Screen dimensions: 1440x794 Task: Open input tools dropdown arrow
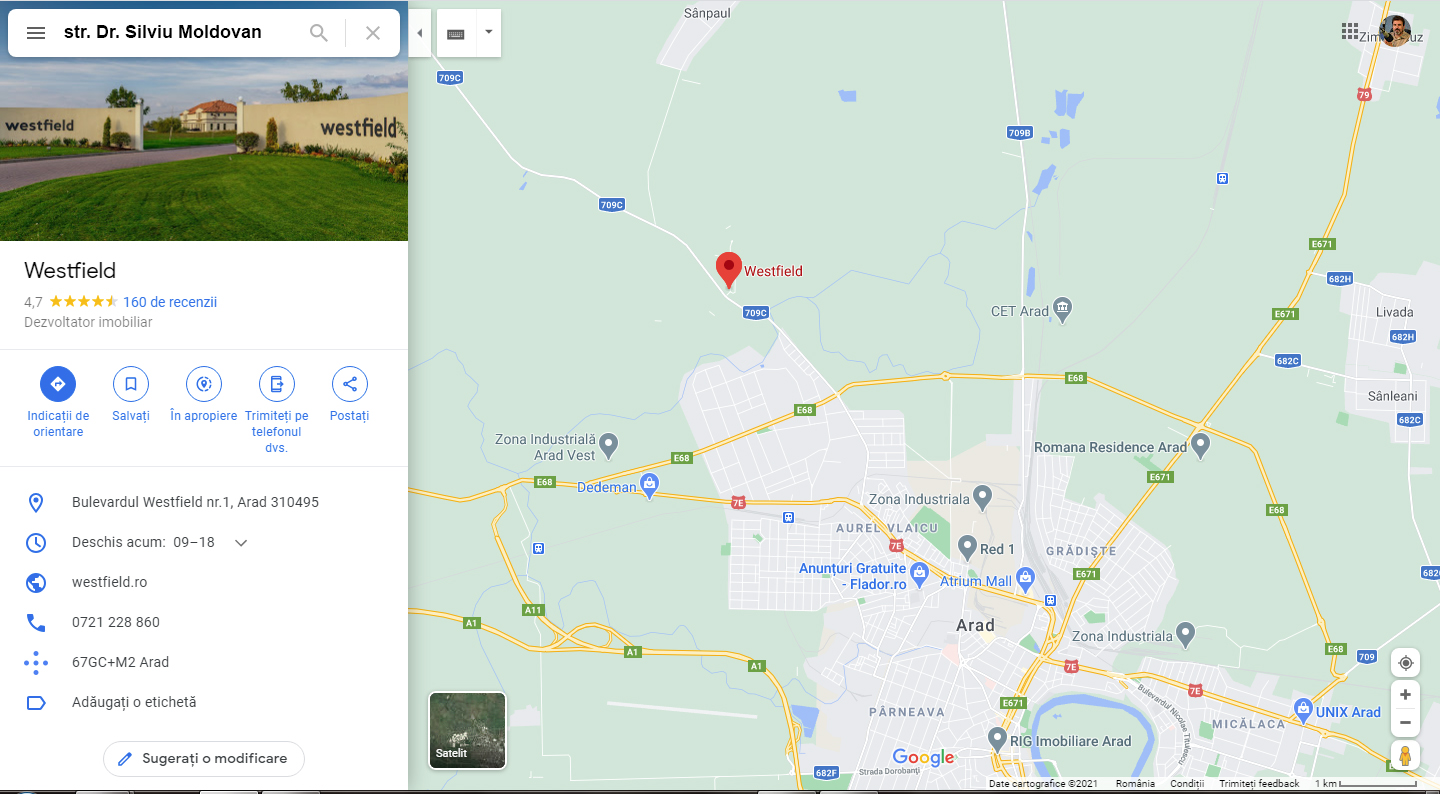[488, 33]
